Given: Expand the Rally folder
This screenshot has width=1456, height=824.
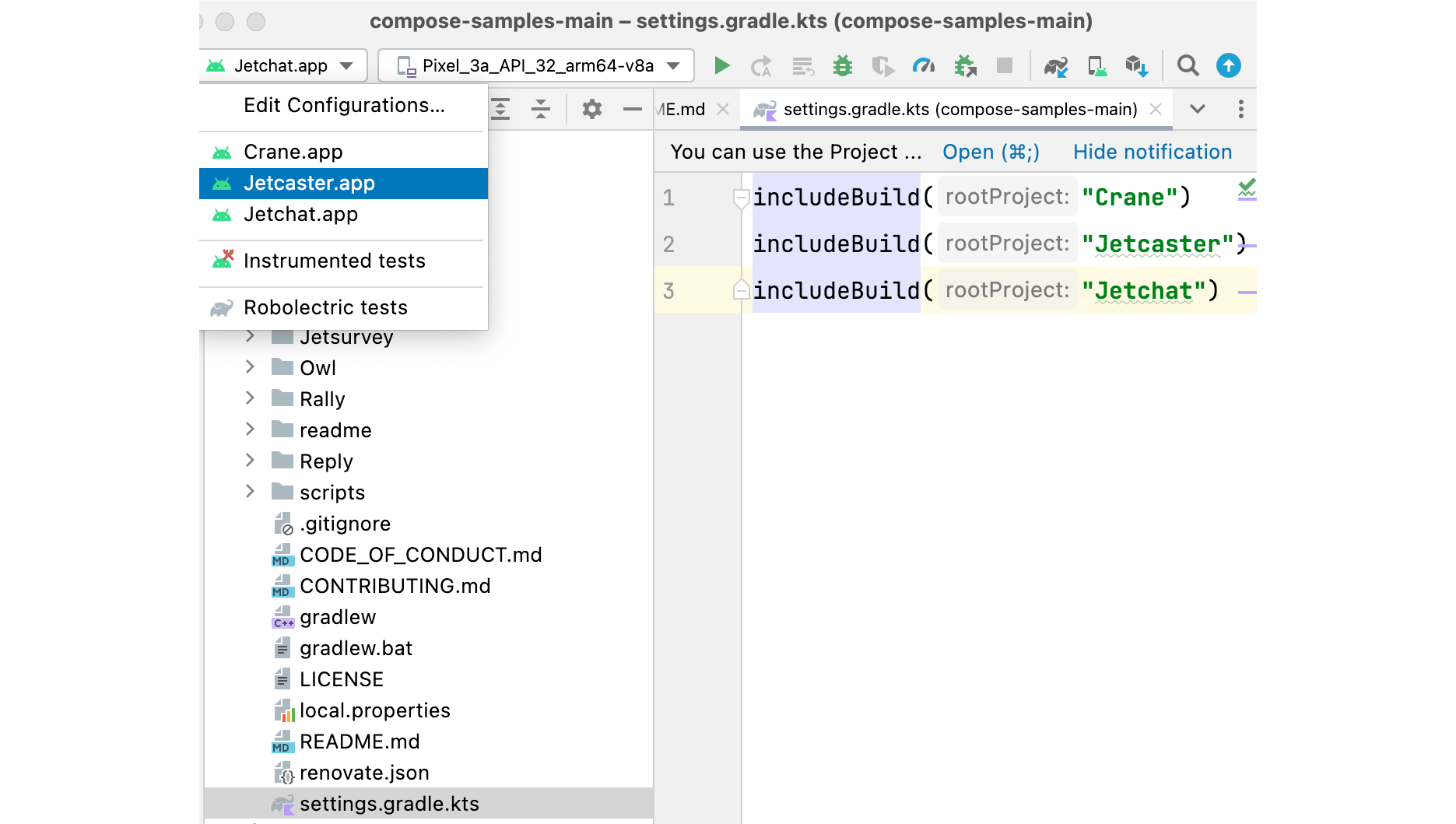Looking at the screenshot, I should point(250,398).
